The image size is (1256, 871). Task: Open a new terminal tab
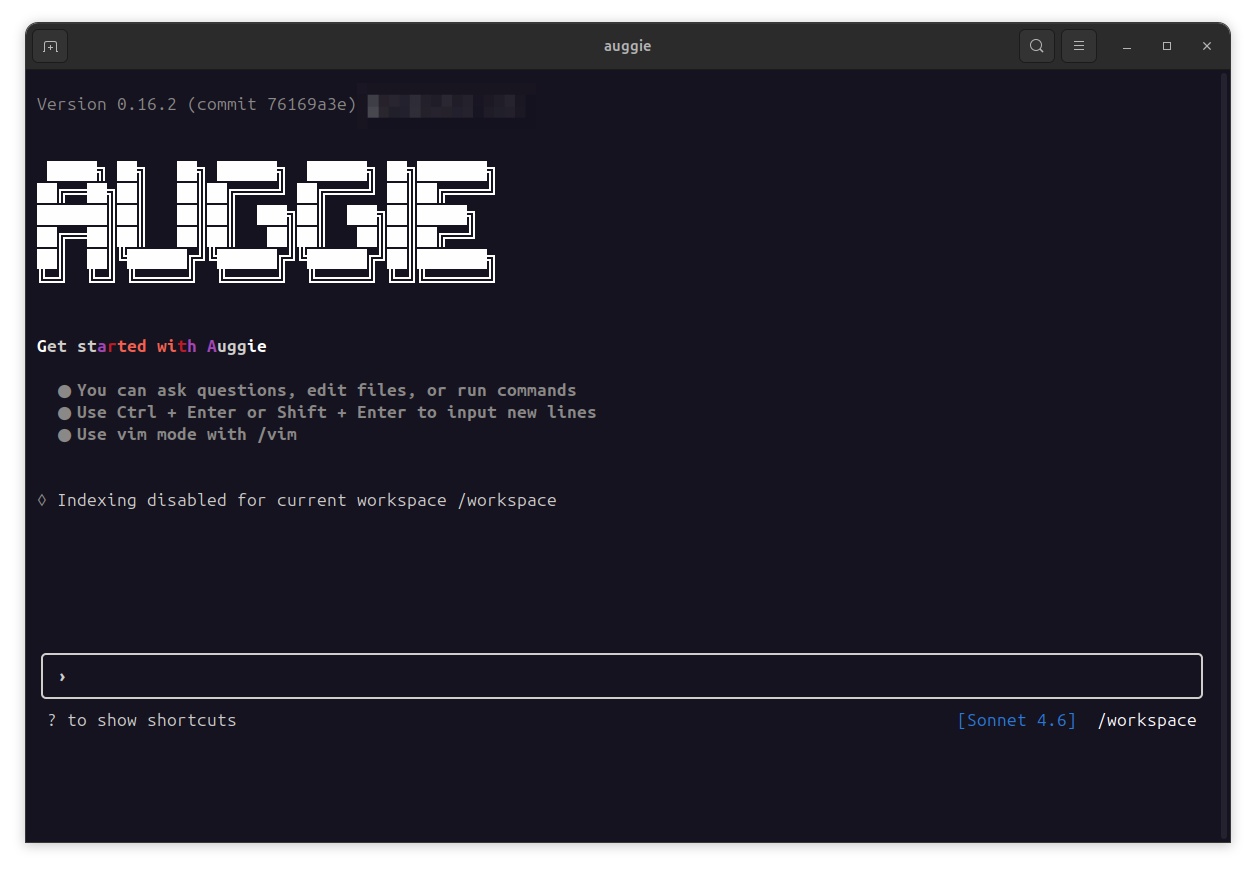49,45
